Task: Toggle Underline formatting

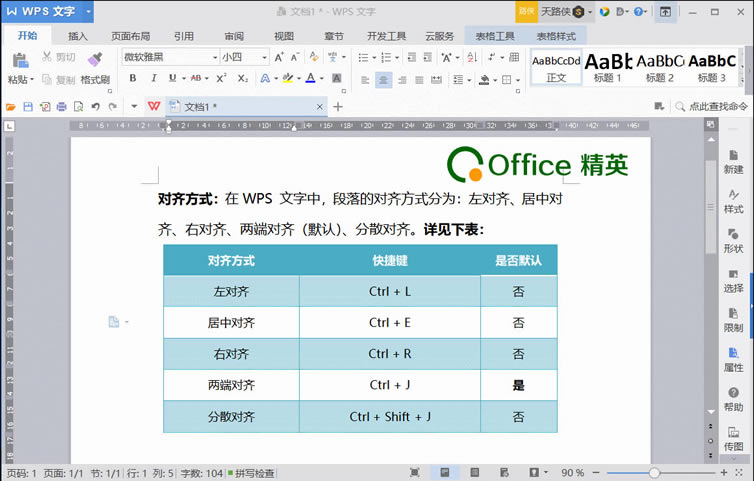Action: click(172, 78)
